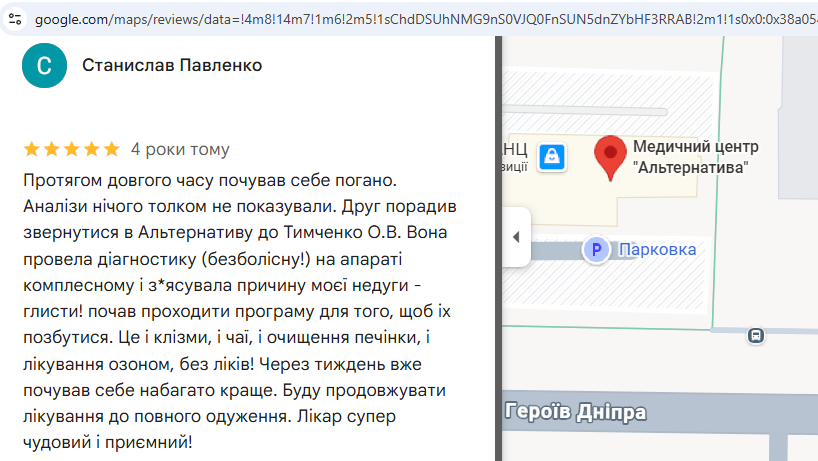This screenshot has width=818, height=461.
Task: Click the second yellow rating star
Action: coord(52,149)
